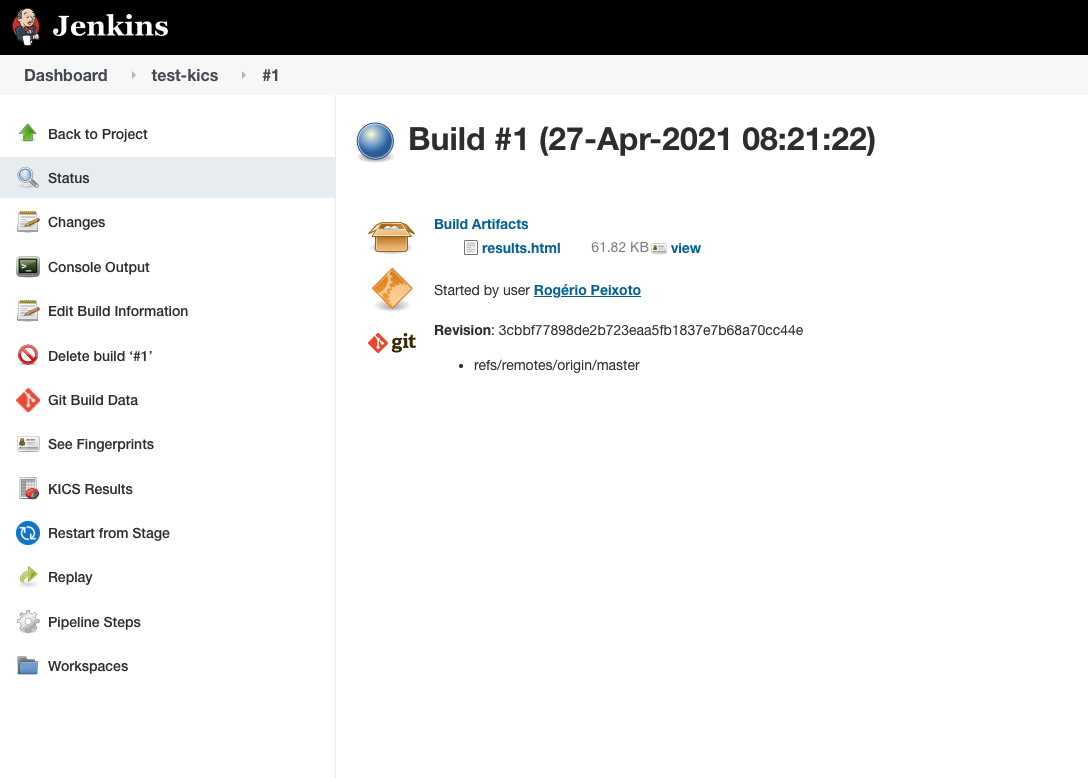Click the refs/remotes/origin/master branch text
The height and width of the screenshot is (778, 1088).
[x=556, y=365]
